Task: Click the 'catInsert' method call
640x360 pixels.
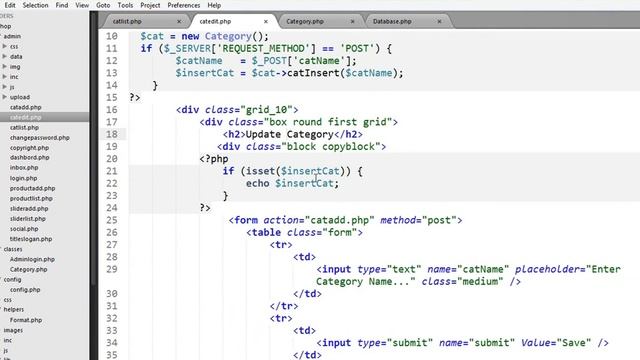Action: (x=313, y=73)
